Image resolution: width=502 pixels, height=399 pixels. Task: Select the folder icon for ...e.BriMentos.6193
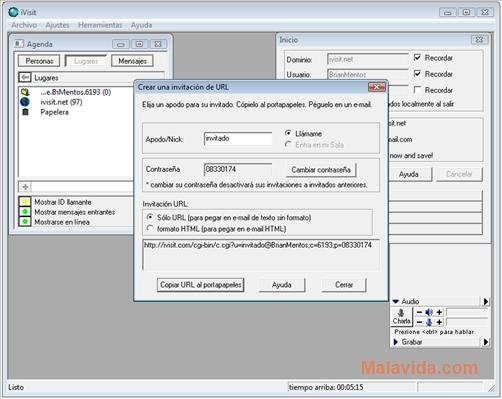click(x=25, y=92)
